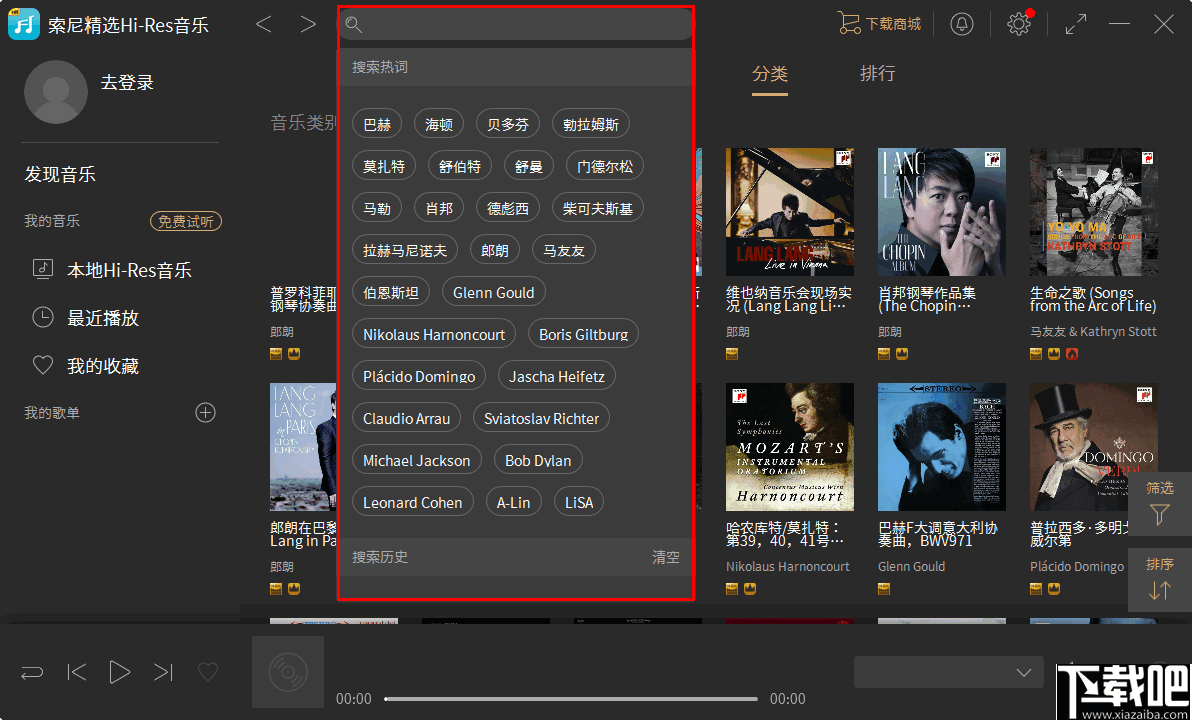Select hot search term 柴可夫斯基

(598, 208)
